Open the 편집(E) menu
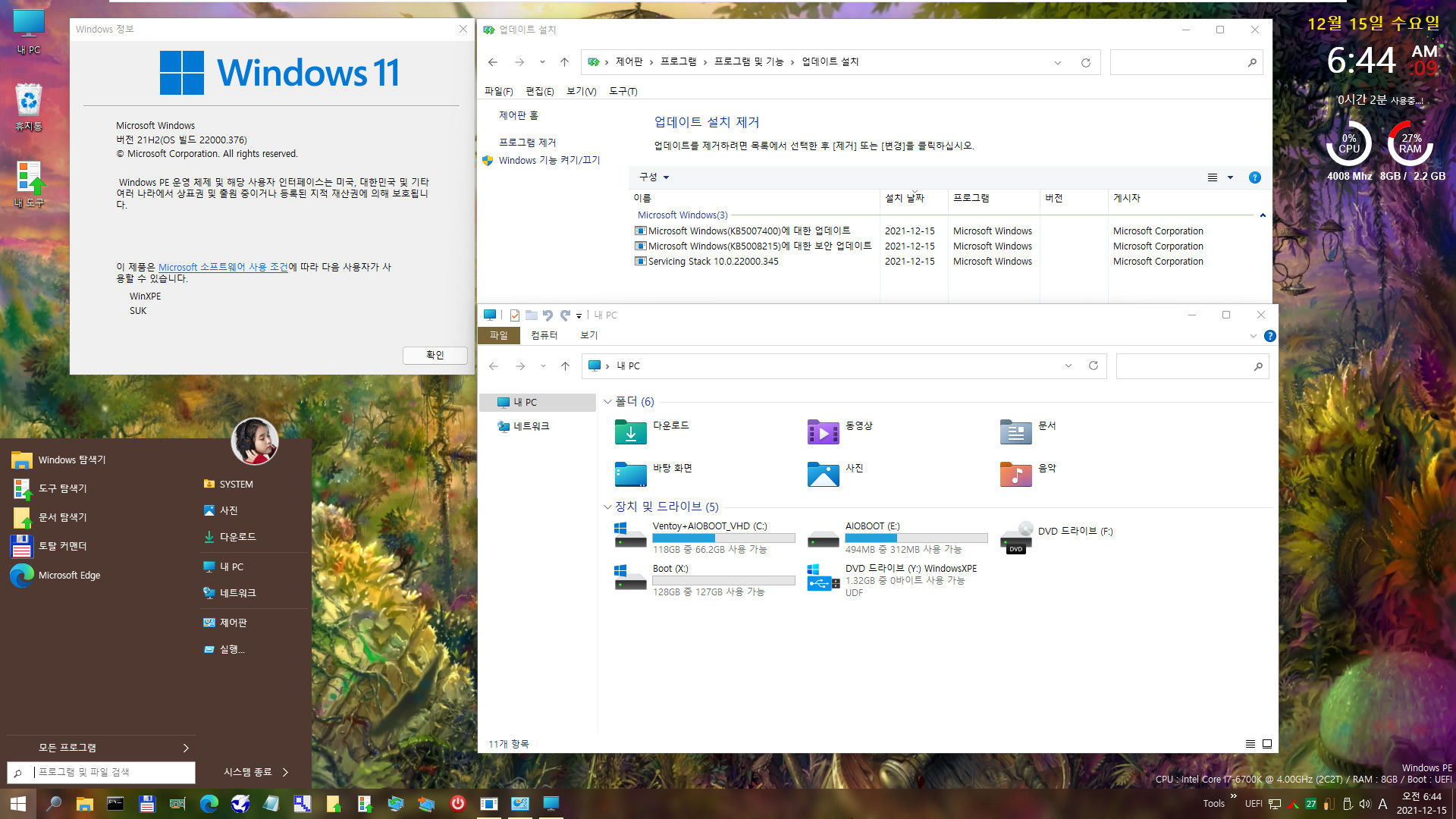 coord(539,91)
